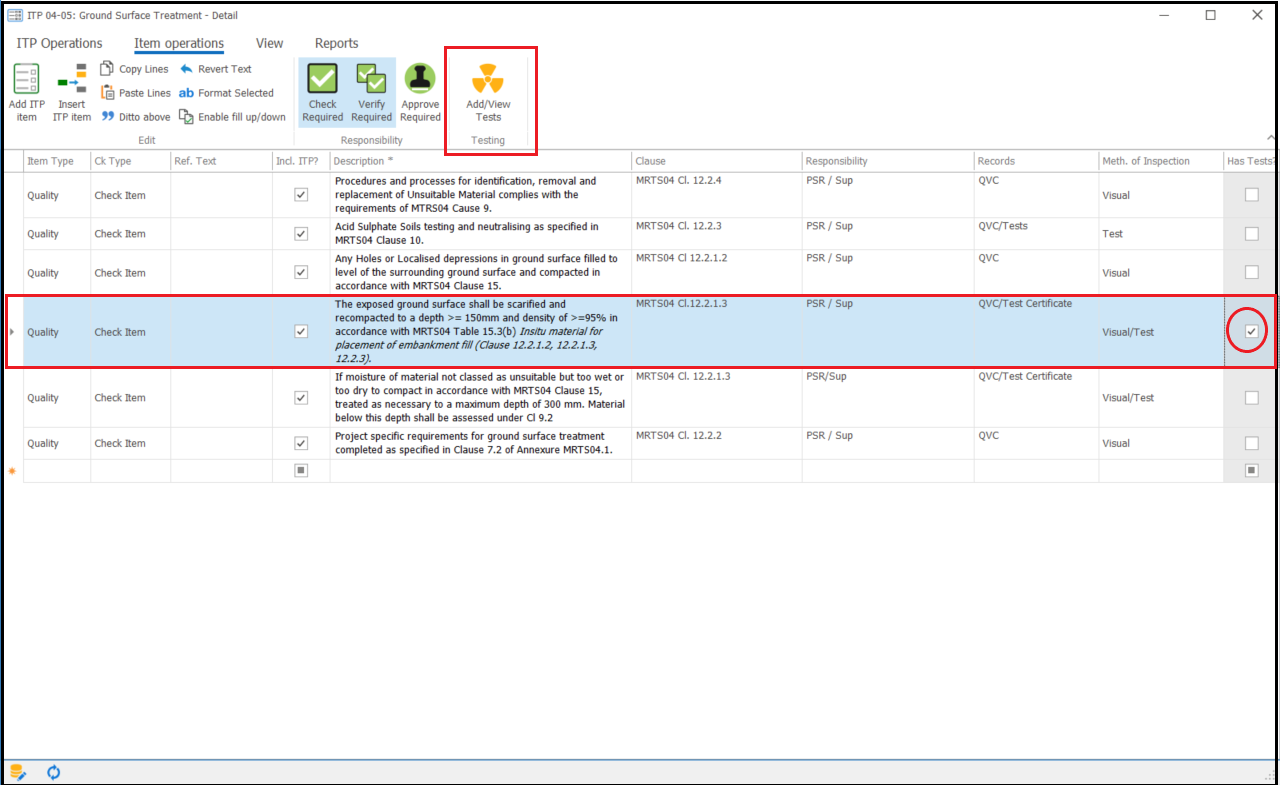This screenshot has height=785, width=1280.
Task: Untick Incl. ITP for Unsuitable Material procedures row
Action: tap(301, 195)
